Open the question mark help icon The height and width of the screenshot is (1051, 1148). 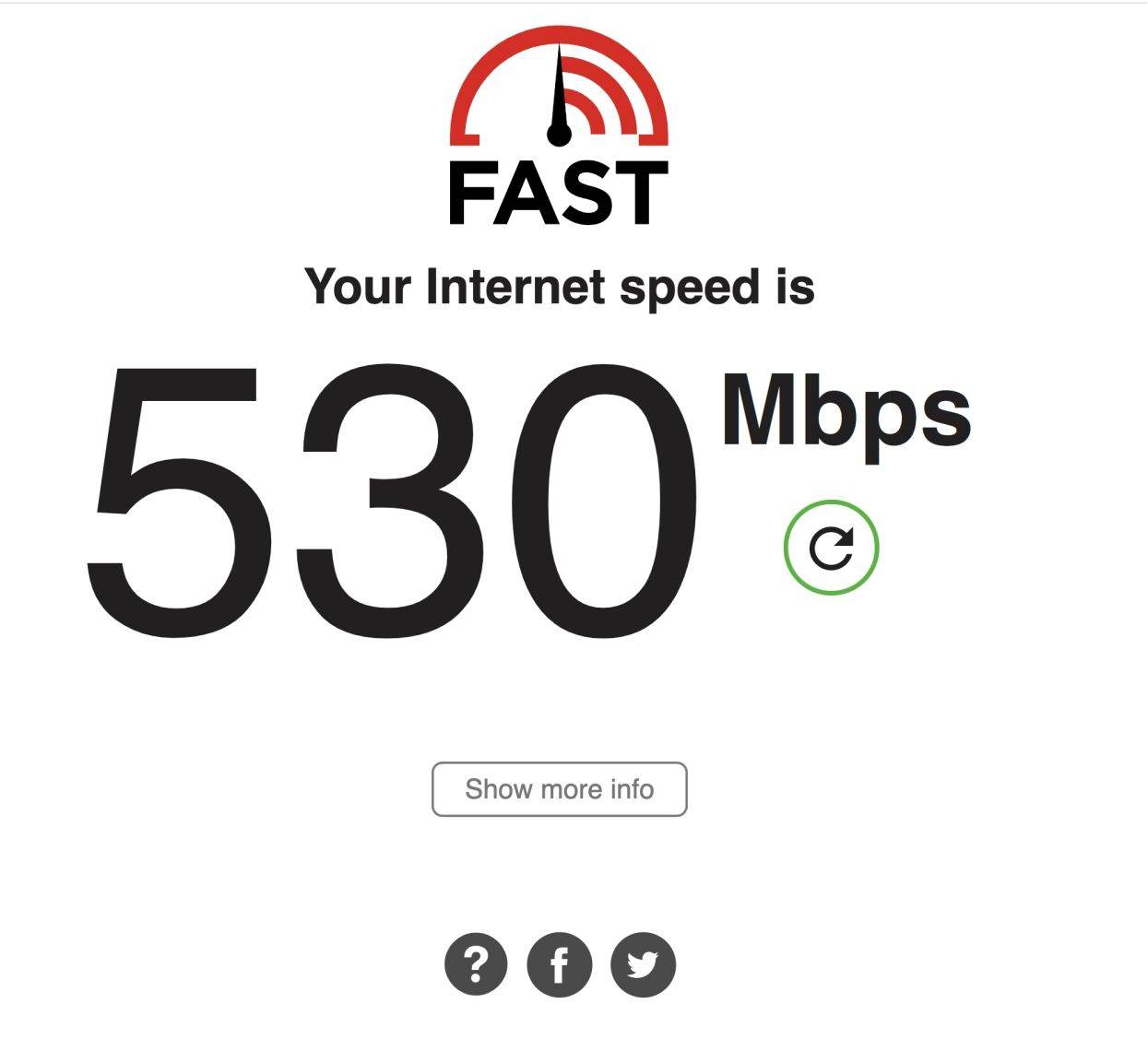pos(476,964)
